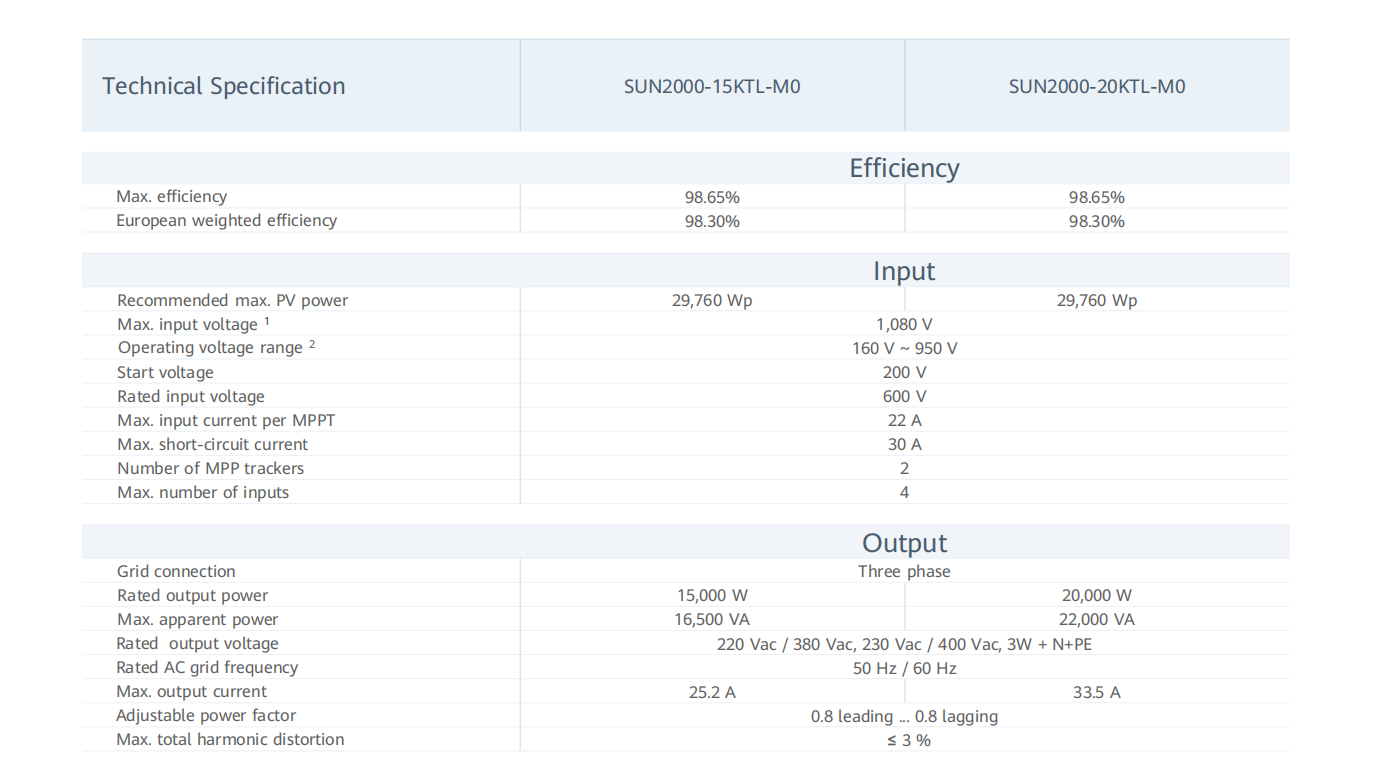Click the 22 A value
Viewport: 1382px width, 769px height.
(904, 421)
